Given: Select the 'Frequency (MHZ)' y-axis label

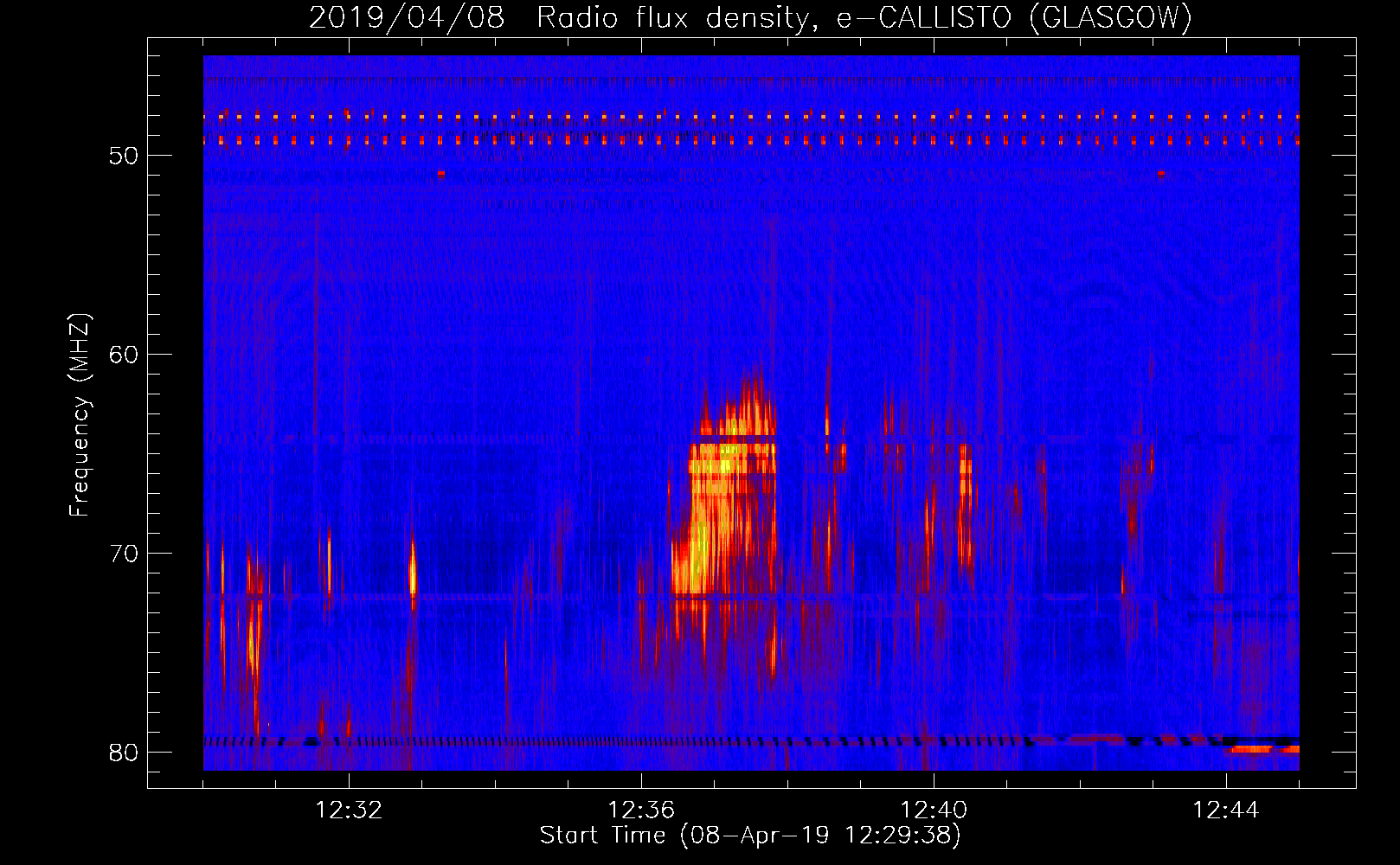Looking at the screenshot, I should (x=80, y=415).
